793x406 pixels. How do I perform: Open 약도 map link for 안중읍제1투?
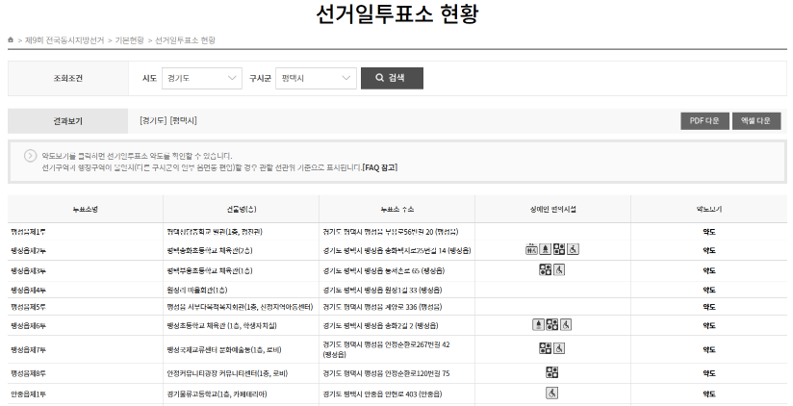[x=709, y=394]
